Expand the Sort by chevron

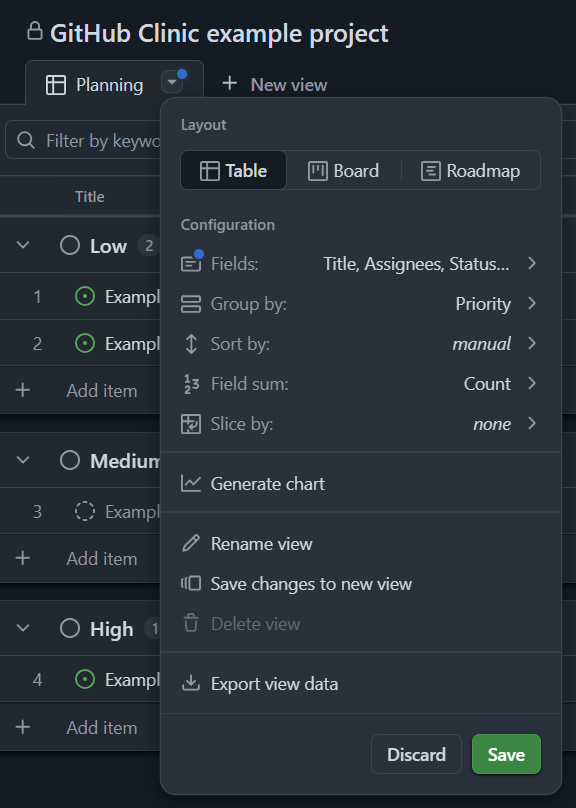[x=532, y=343]
